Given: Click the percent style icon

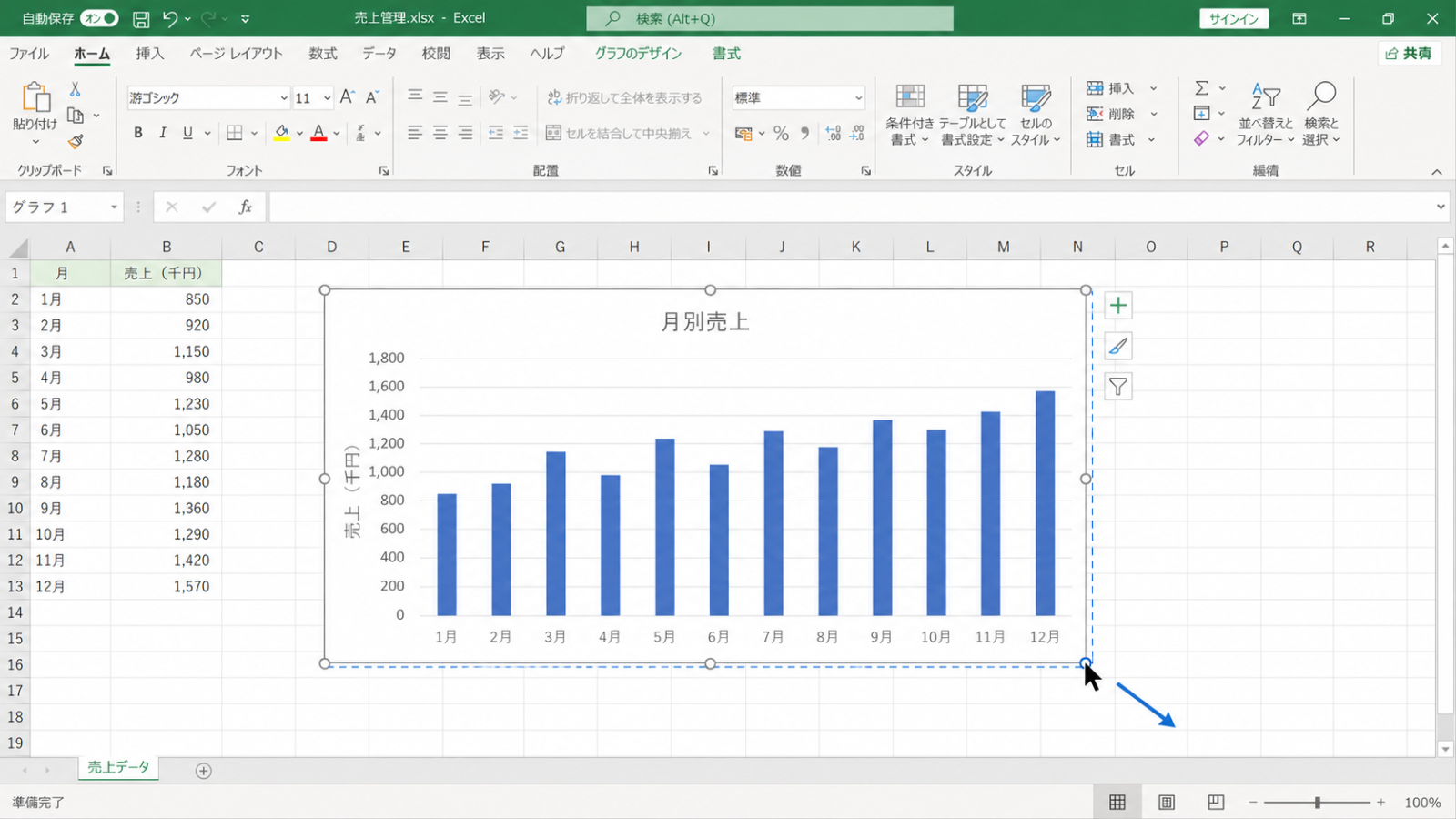Looking at the screenshot, I should pos(781,133).
